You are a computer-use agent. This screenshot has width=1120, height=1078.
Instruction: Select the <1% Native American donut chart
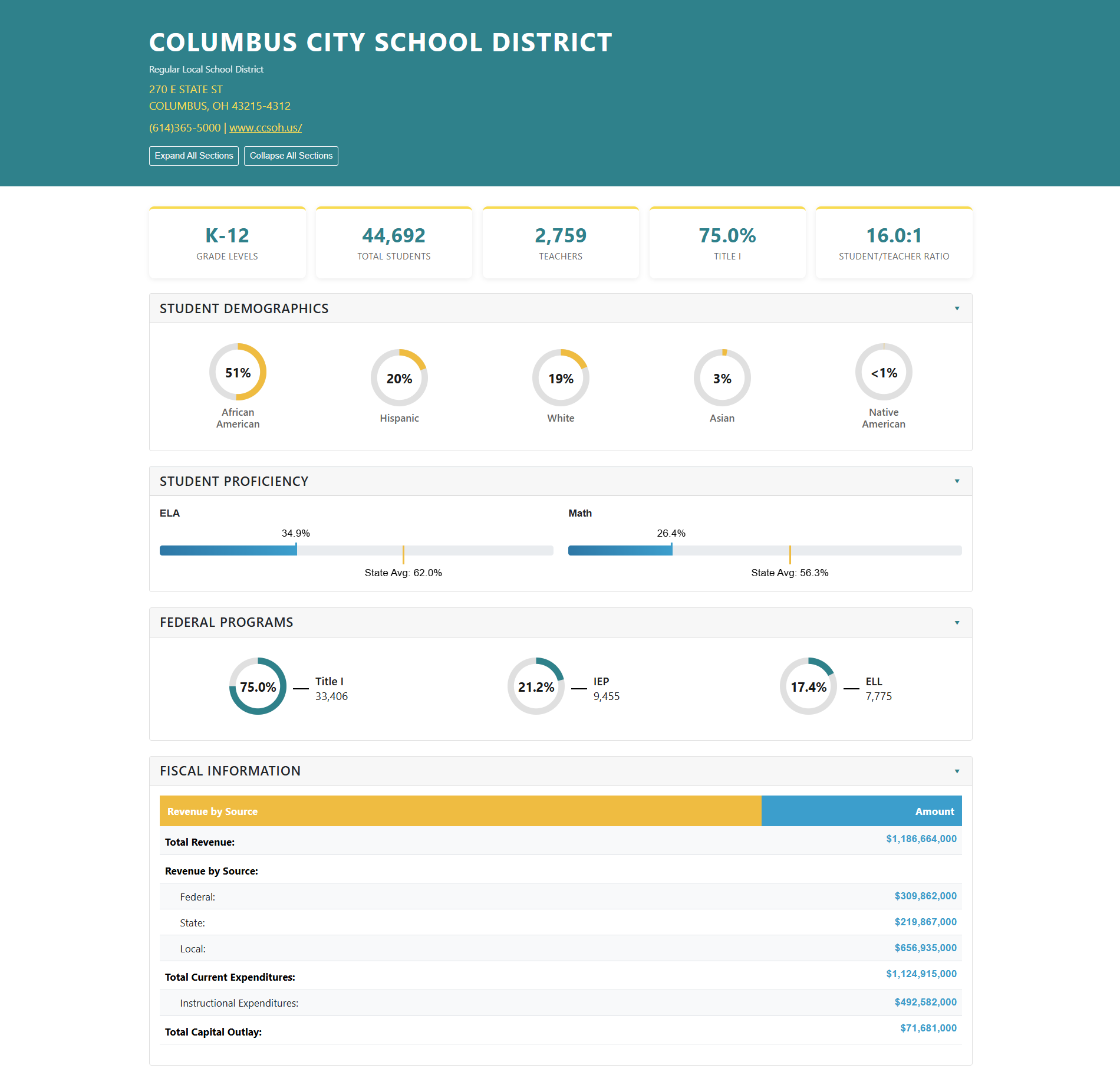click(x=884, y=372)
